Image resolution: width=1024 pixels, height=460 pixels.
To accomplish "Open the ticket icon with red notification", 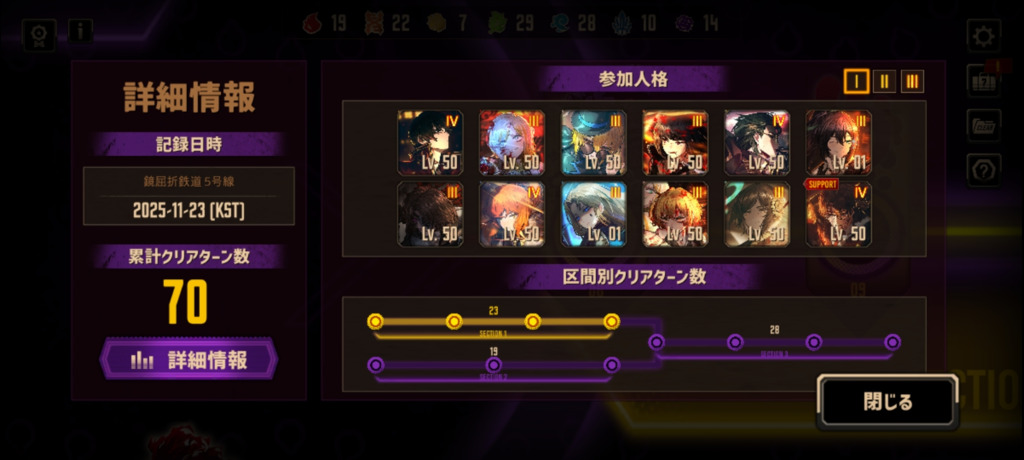I will point(984,80).
